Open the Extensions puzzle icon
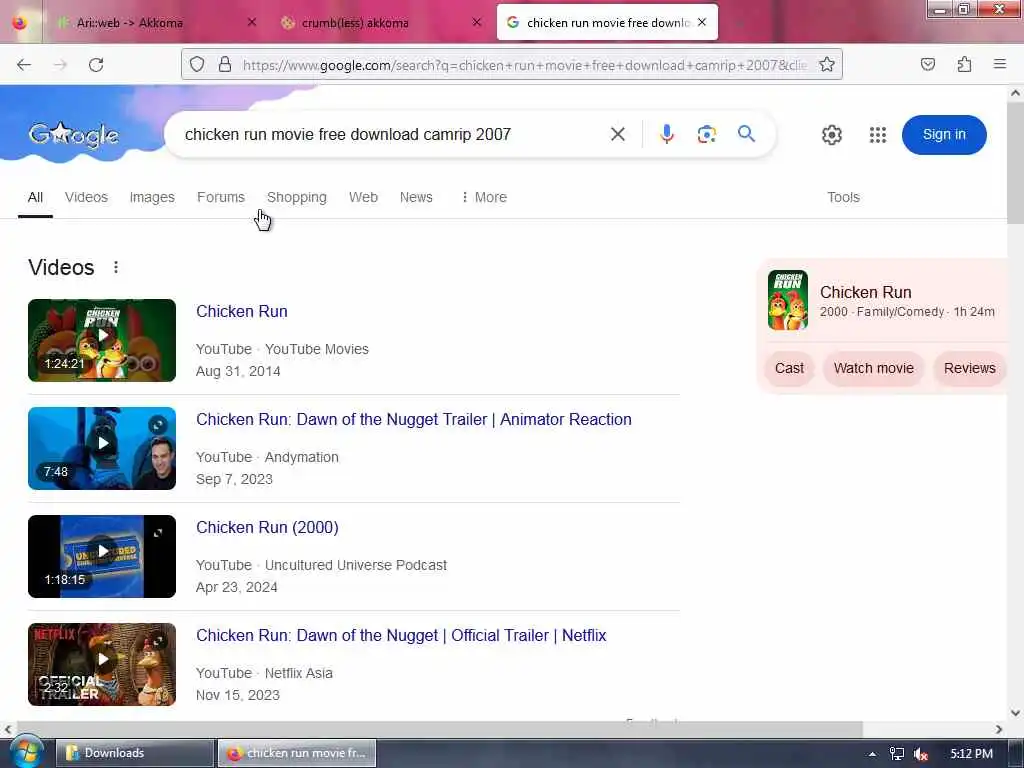 pyautogui.click(x=964, y=65)
